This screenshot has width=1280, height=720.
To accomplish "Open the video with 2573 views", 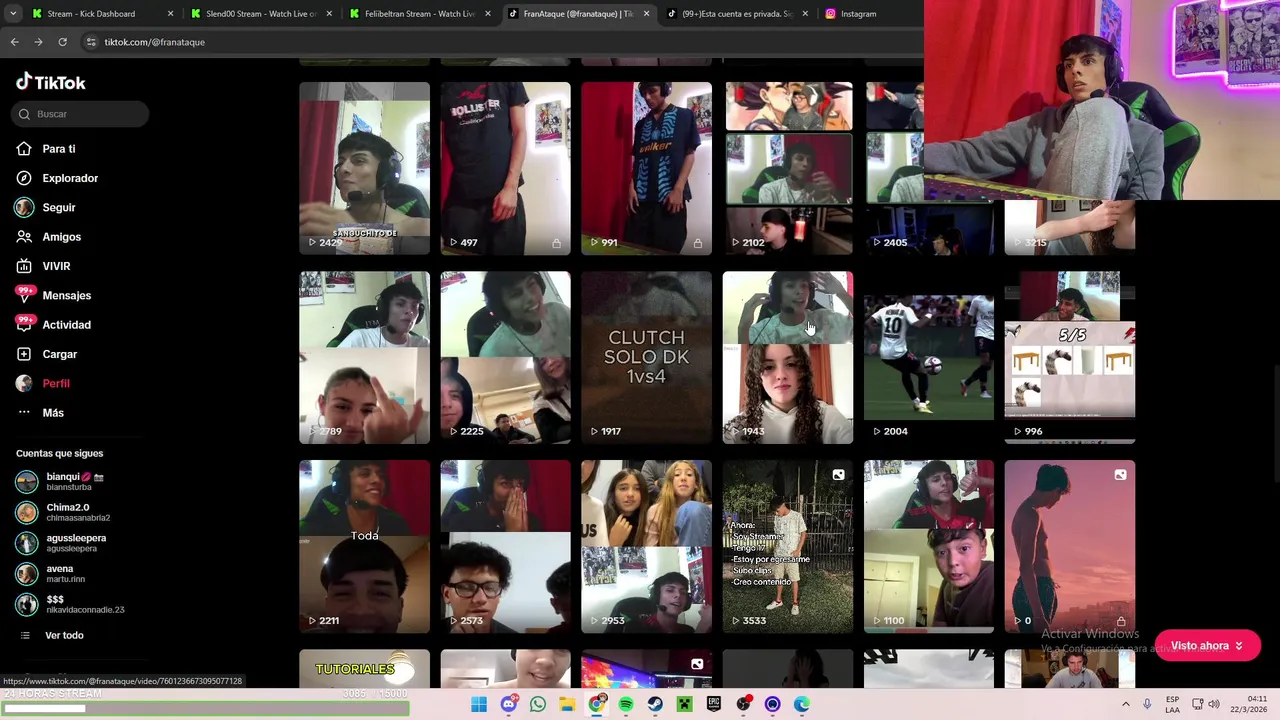I will click(x=505, y=546).
